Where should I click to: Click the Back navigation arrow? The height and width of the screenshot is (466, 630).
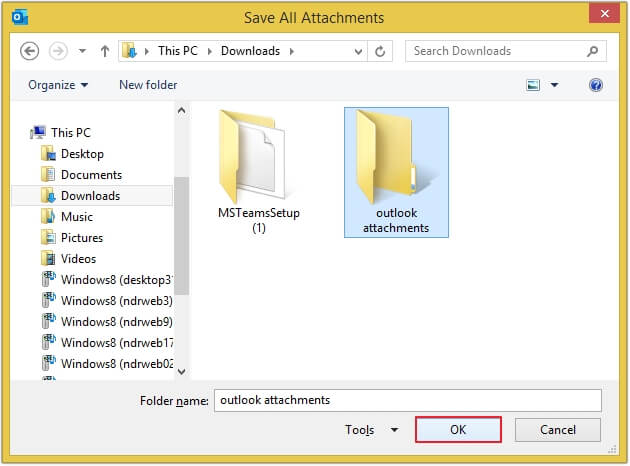(29, 51)
